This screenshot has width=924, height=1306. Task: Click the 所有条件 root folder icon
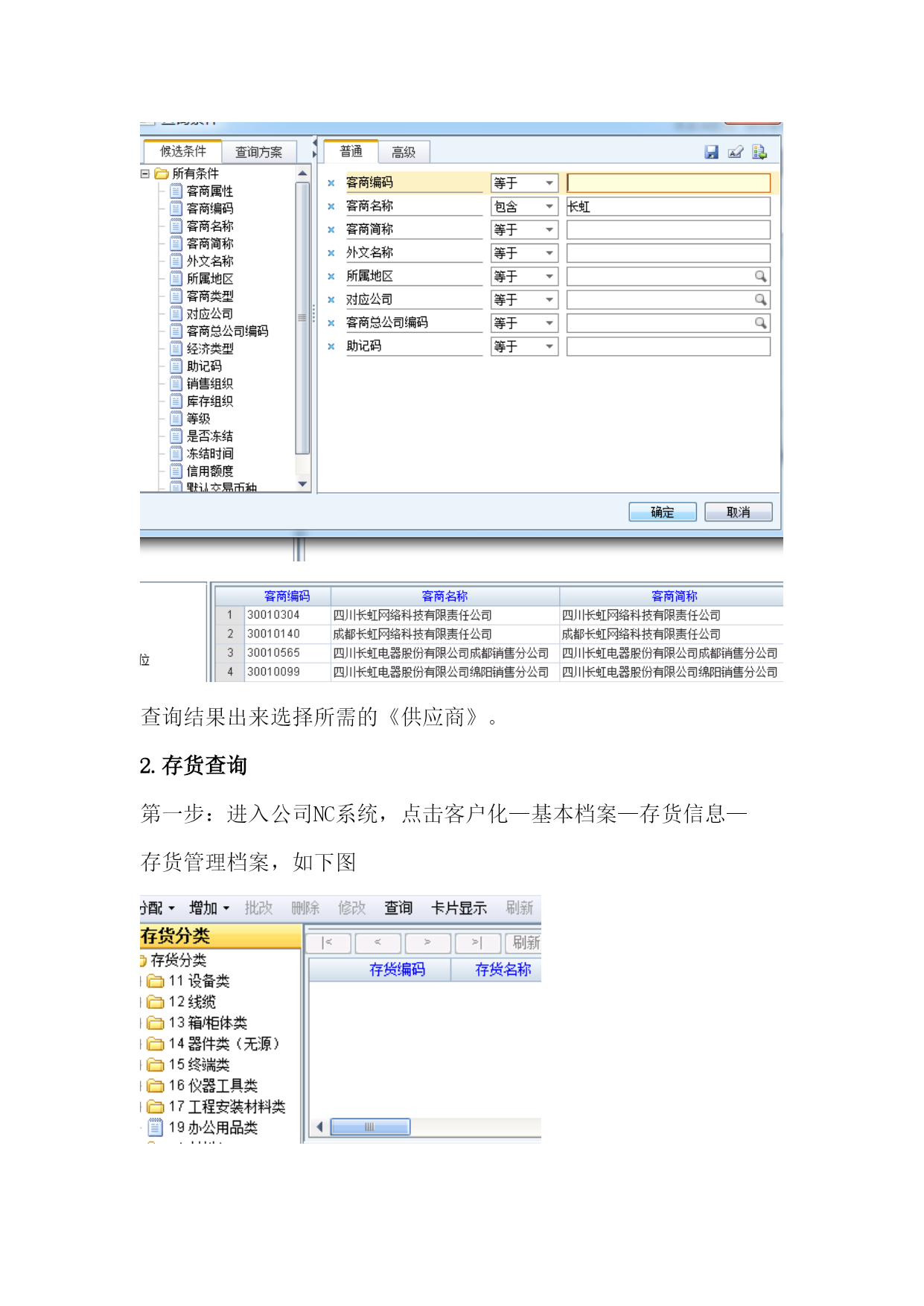coord(162,173)
